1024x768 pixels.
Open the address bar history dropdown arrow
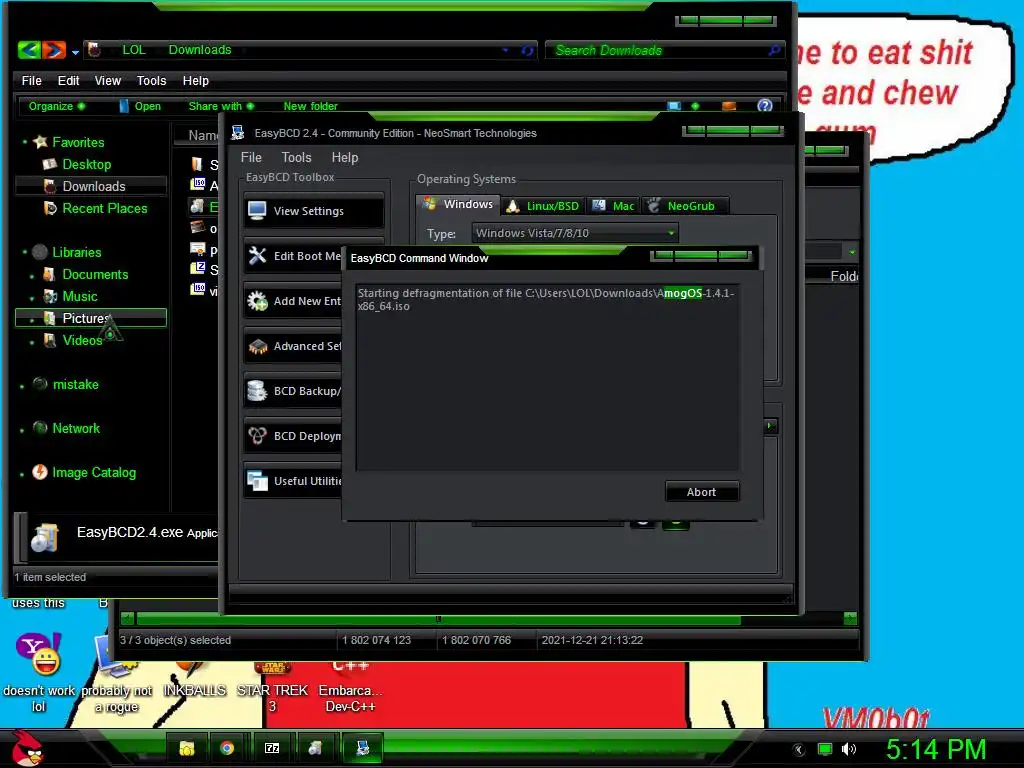click(x=505, y=50)
